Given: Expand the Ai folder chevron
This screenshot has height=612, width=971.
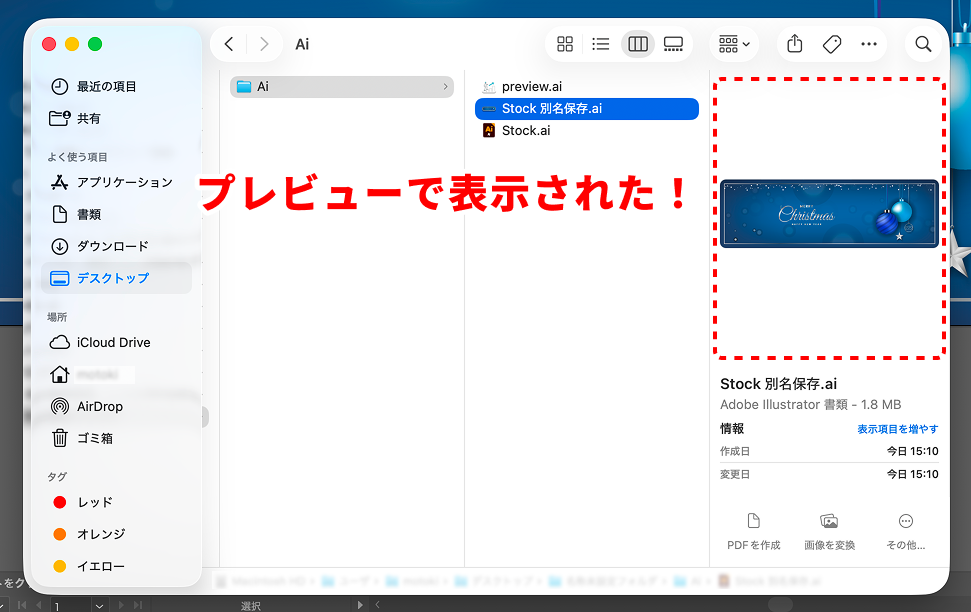Looking at the screenshot, I should [445, 87].
